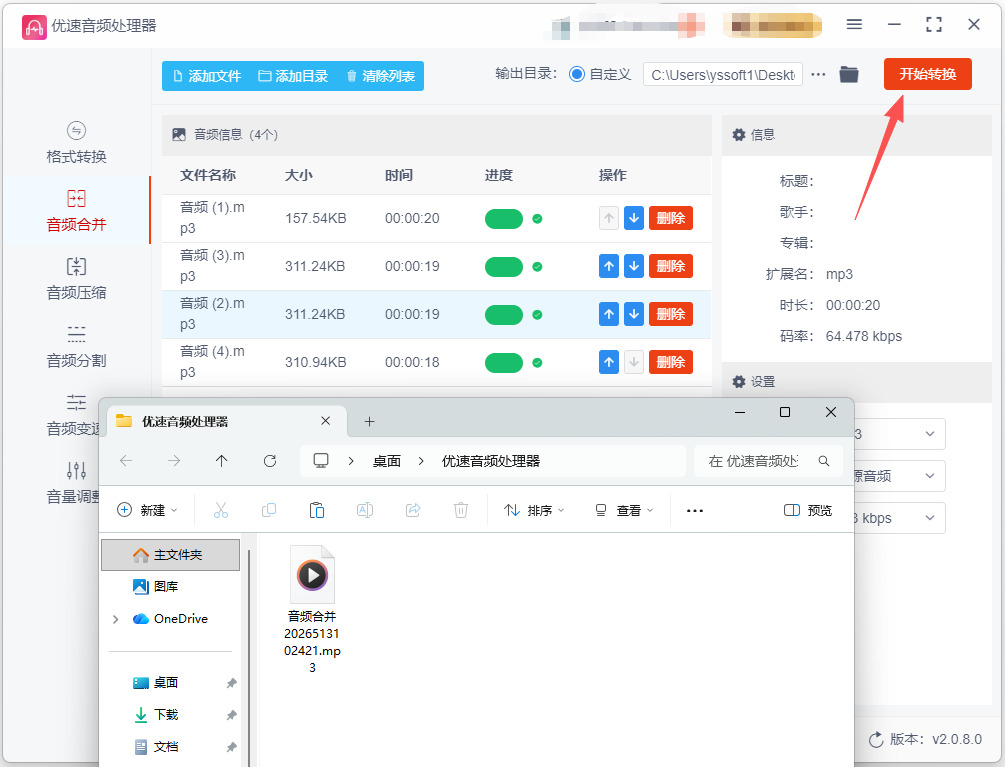Viewport: 1005px width, 767px height.
Task: Go back in File Explorer
Action: coord(126,461)
